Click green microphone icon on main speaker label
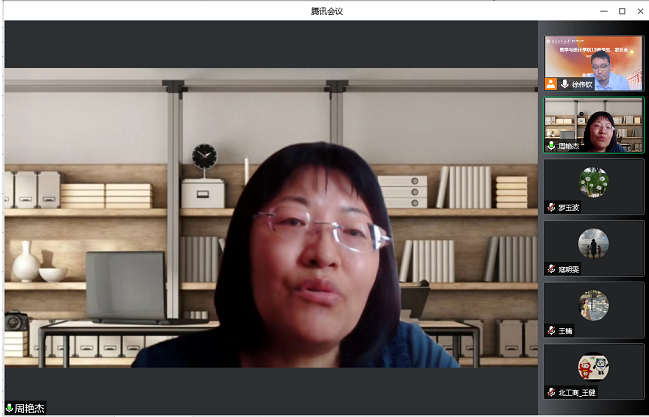Image resolution: width=649 pixels, height=417 pixels. (x=9, y=408)
